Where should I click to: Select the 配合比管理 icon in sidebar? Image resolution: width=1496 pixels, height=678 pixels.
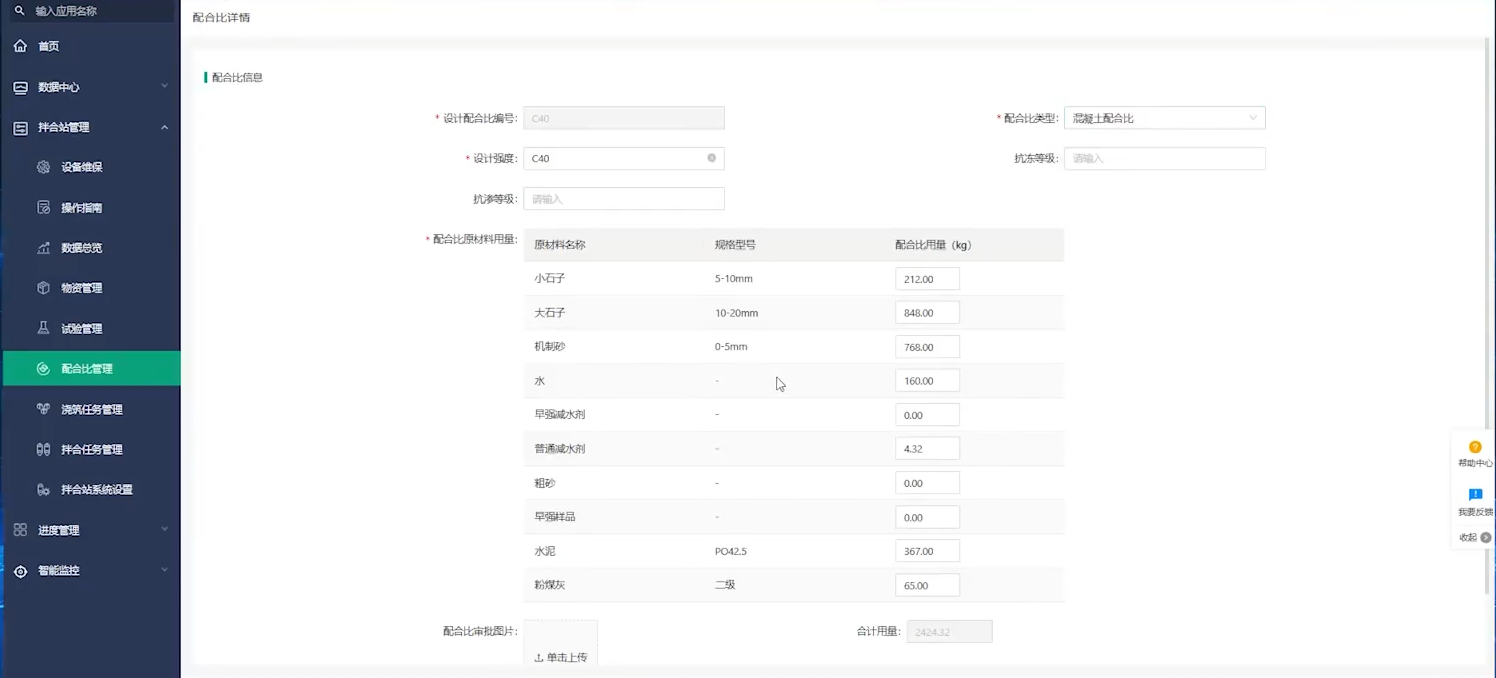[43, 369]
